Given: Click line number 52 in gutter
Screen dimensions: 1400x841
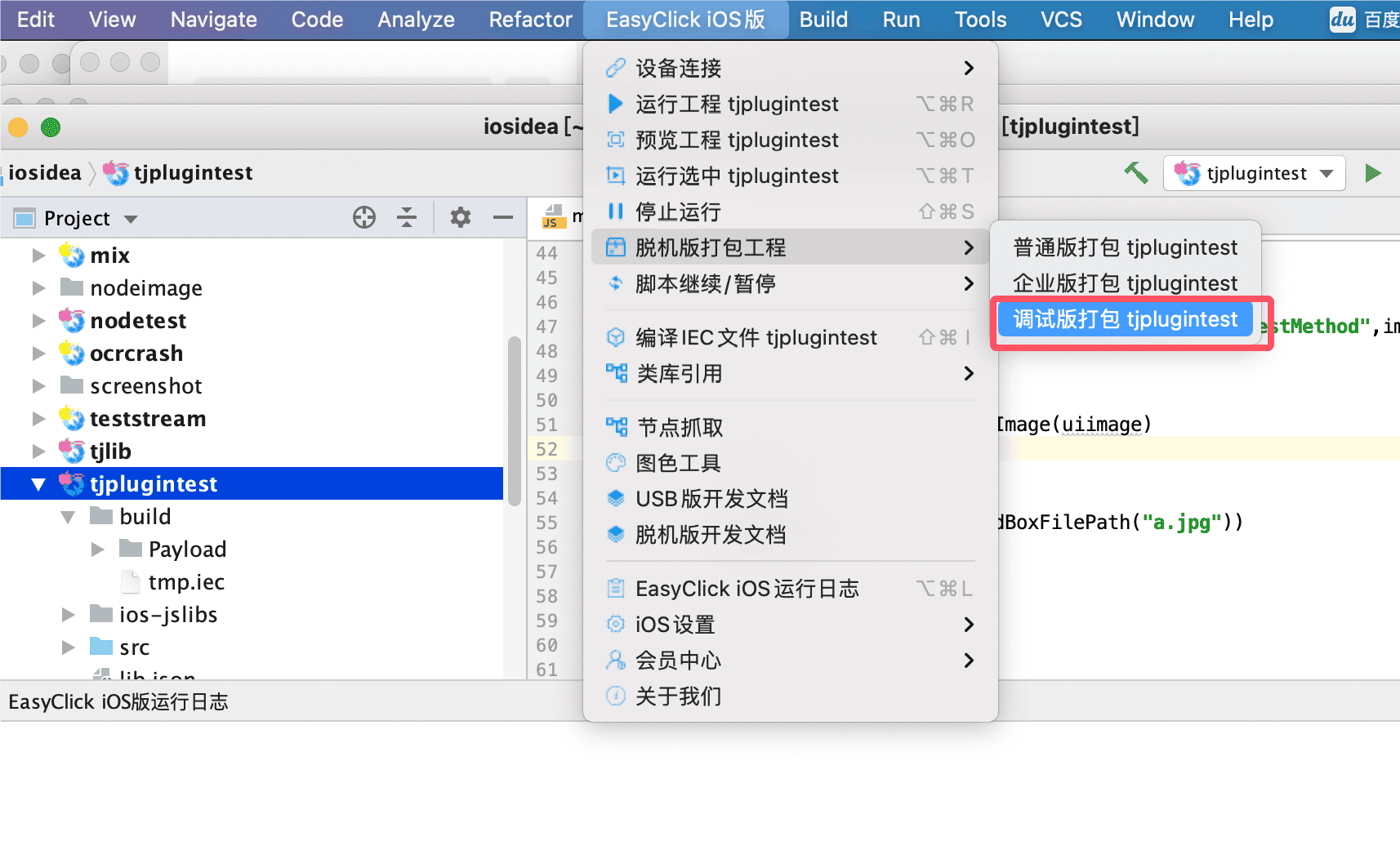Looking at the screenshot, I should (546, 449).
